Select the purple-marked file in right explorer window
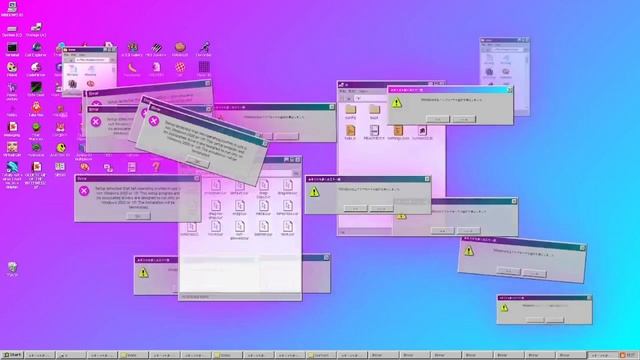 pyautogui.click(x=422, y=130)
